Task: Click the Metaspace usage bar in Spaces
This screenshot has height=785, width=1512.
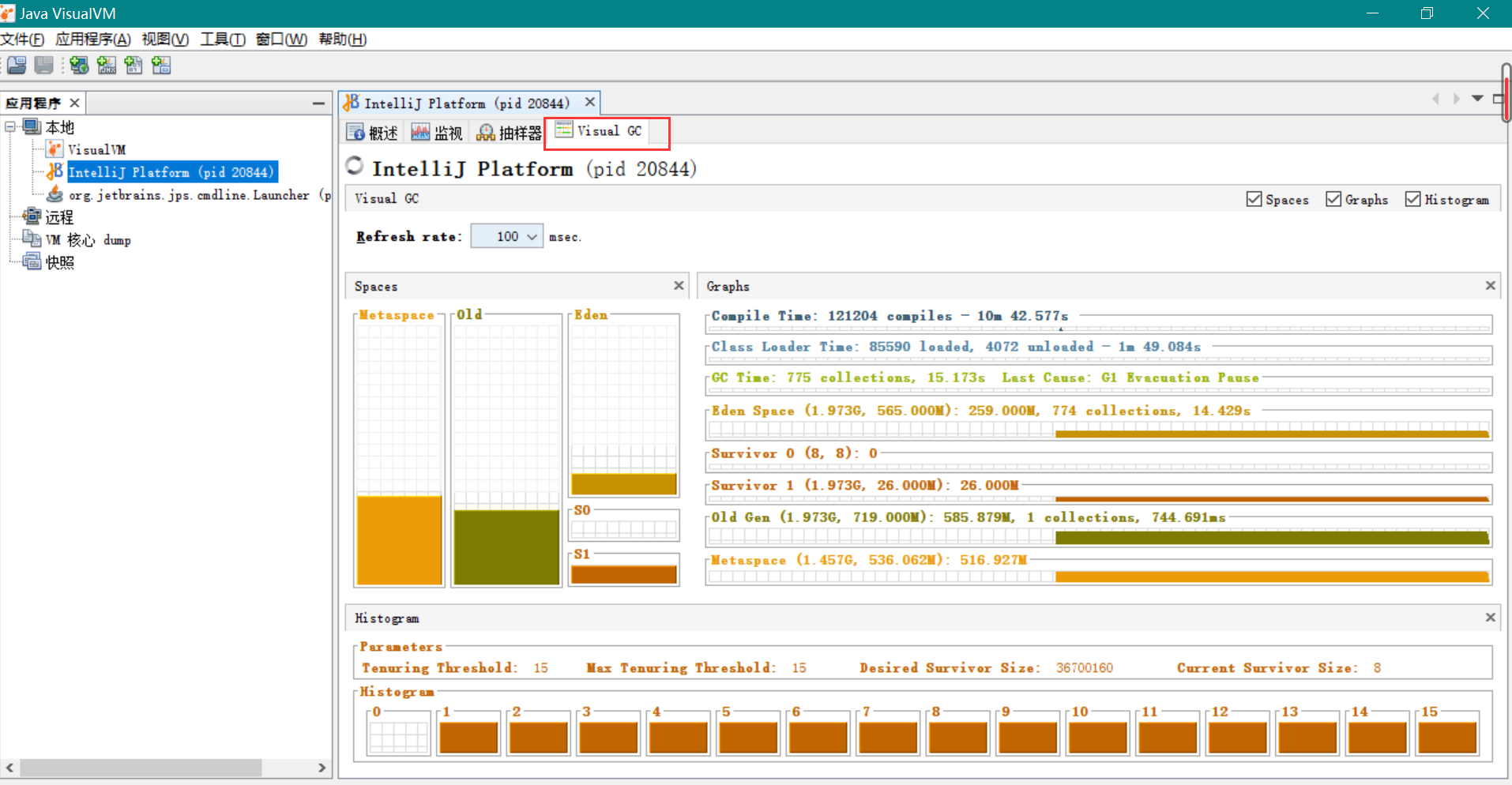Action: tap(399, 539)
